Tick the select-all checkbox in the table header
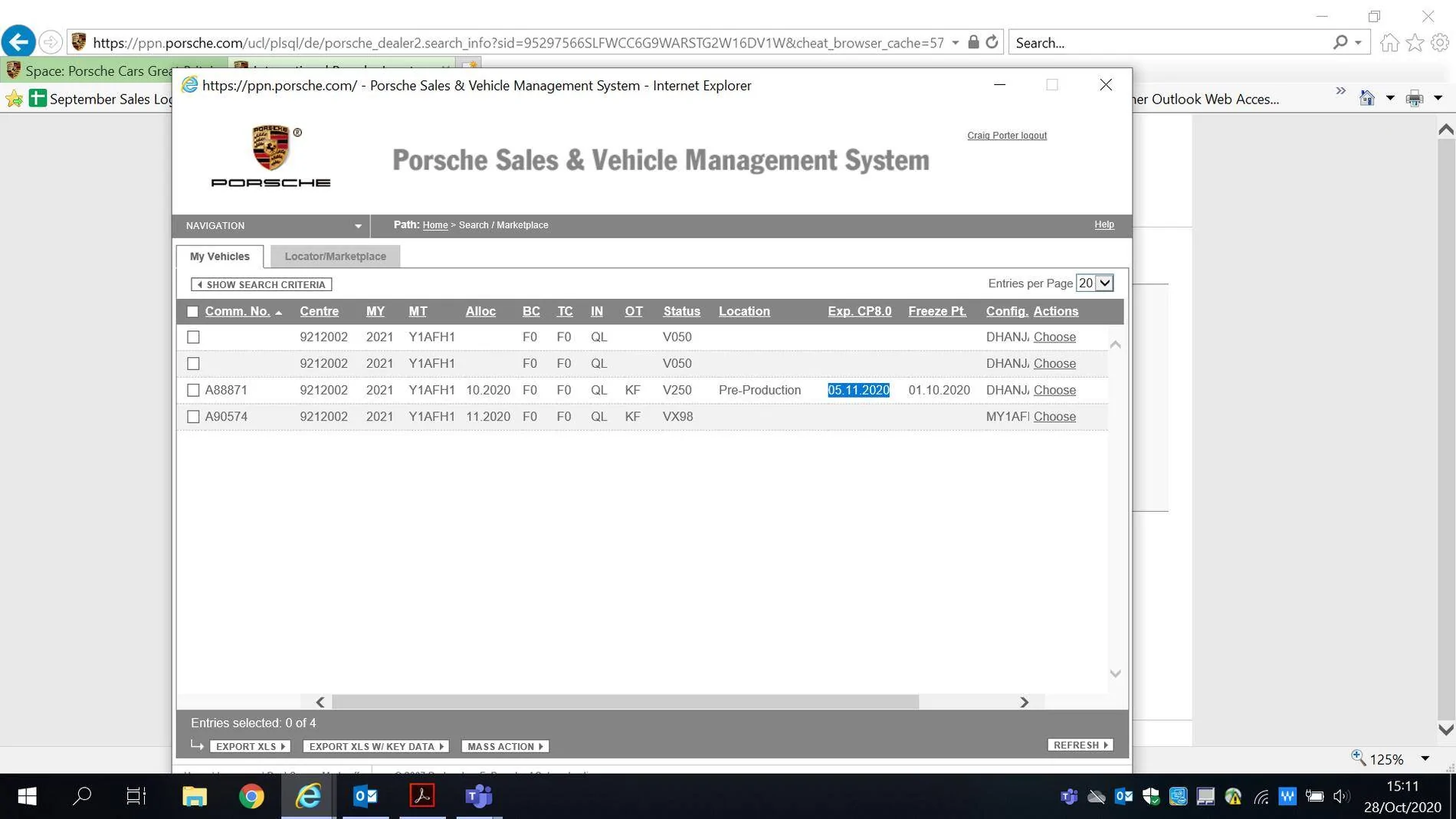The image size is (1456, 819). point(192,312)
